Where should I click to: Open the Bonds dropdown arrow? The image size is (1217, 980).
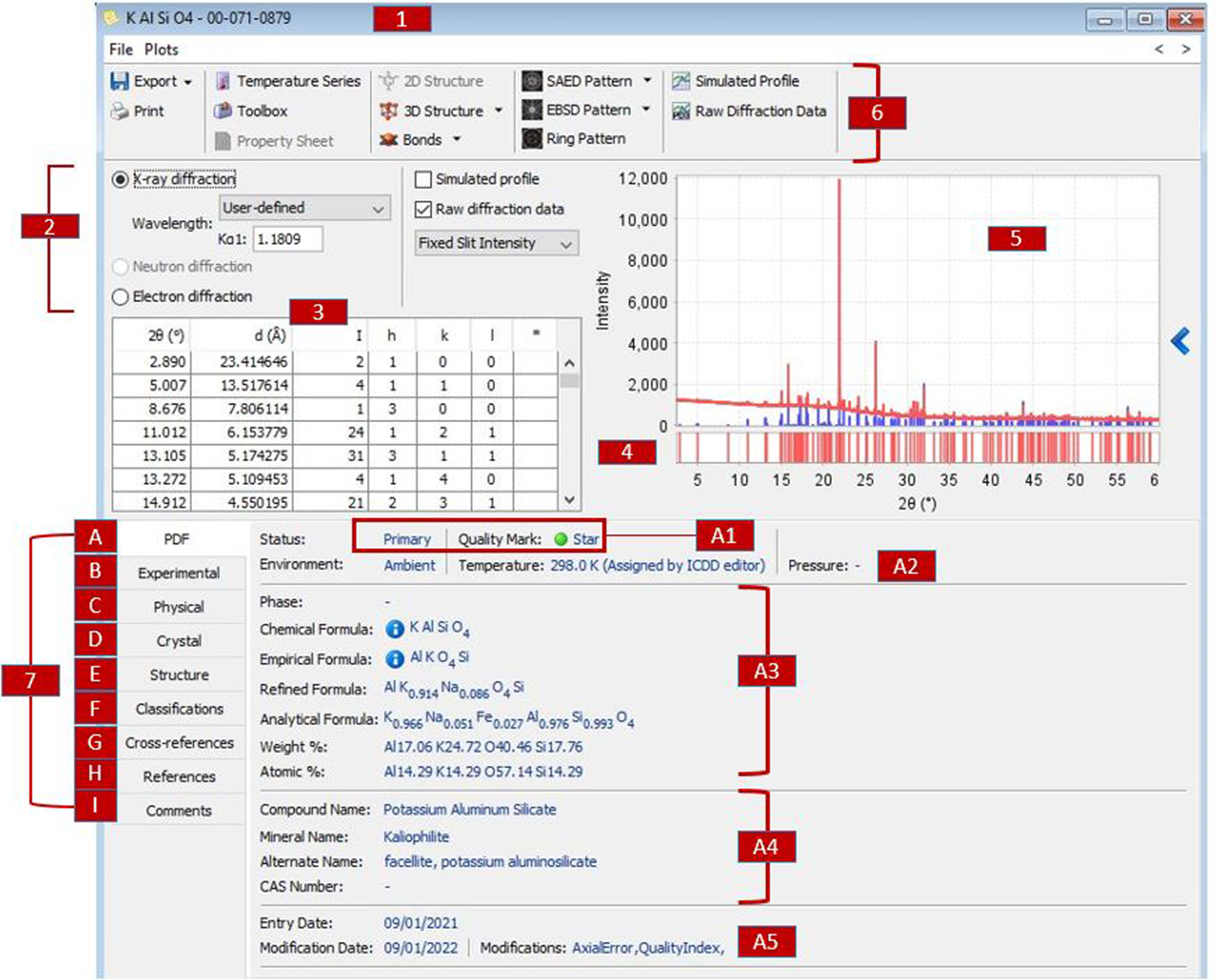[x=456, y=139]
